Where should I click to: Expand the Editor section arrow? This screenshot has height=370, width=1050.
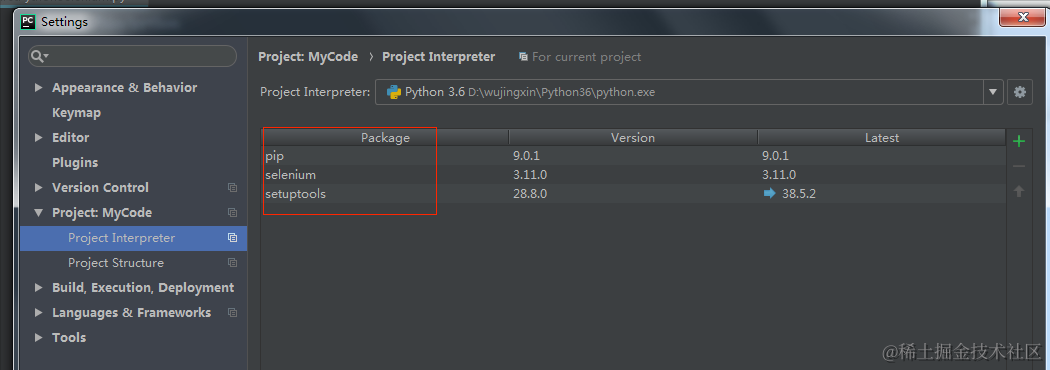click(x=38, y=137)
